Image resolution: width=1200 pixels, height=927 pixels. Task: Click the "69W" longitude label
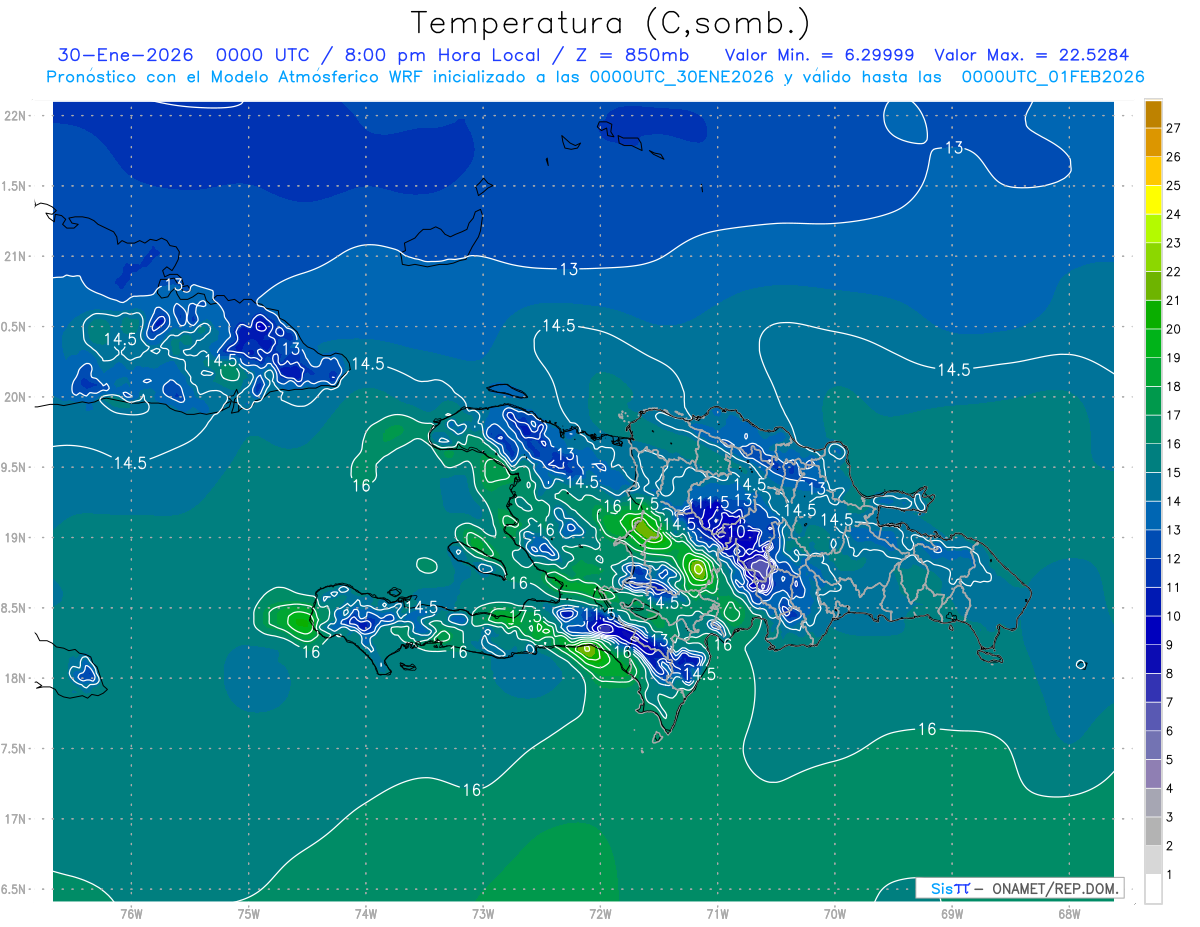[x=952, y=913]
